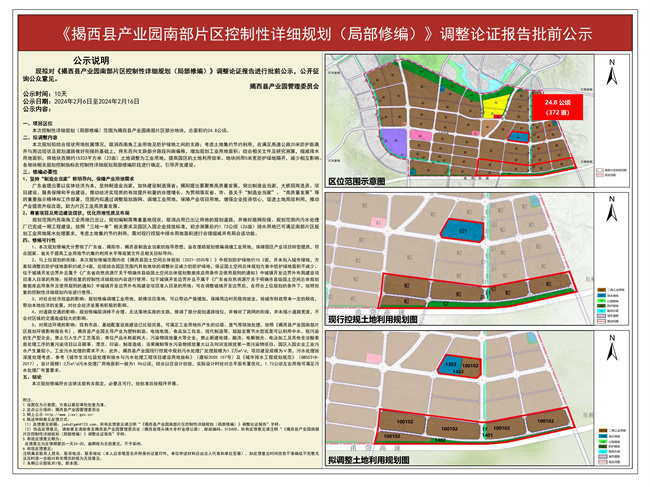Click the yellow parcel on location map
The width and height of the screenshot is (650, 487).
(x=494, y=103)
